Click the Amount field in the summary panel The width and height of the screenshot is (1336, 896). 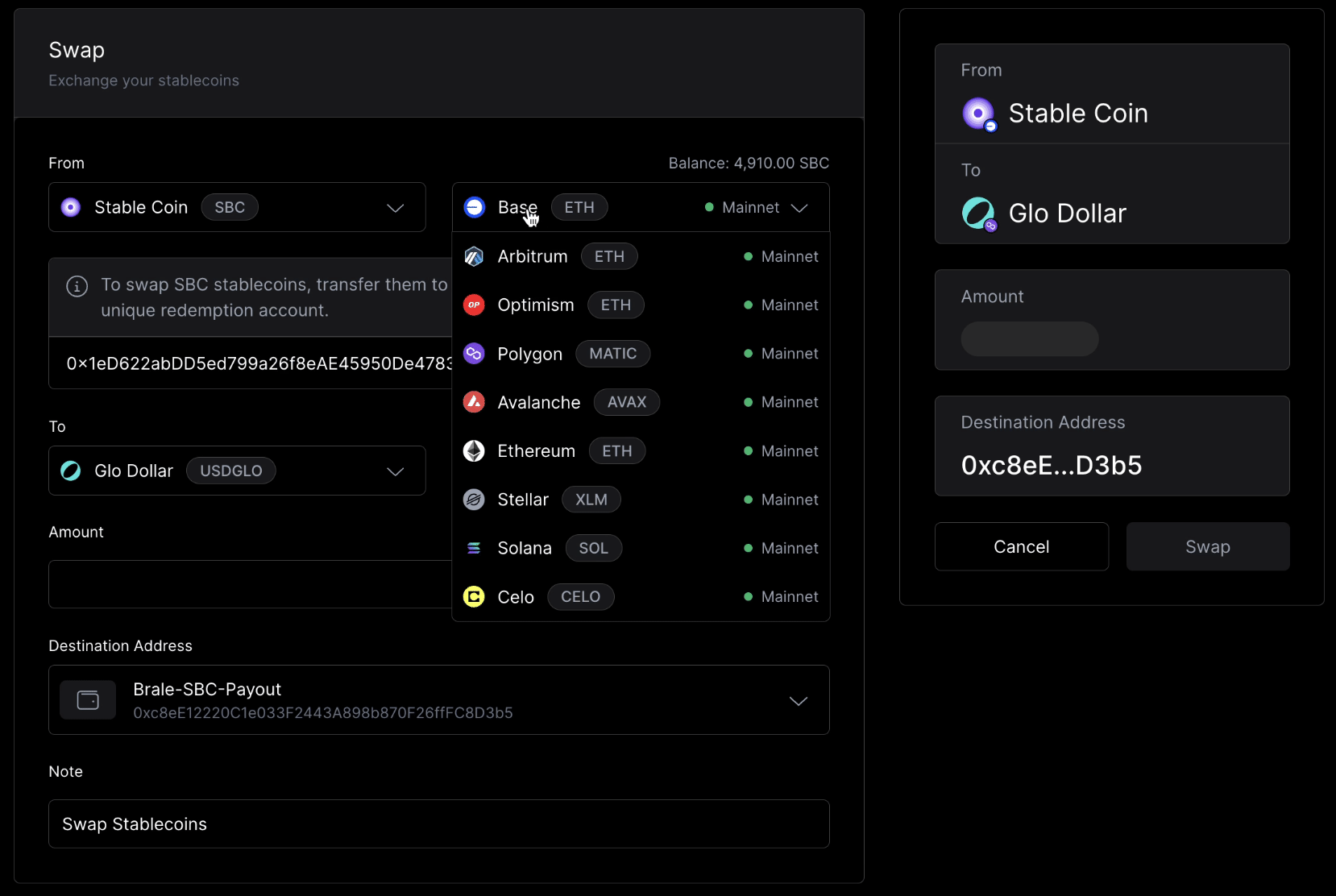[x=1029, y=339]
